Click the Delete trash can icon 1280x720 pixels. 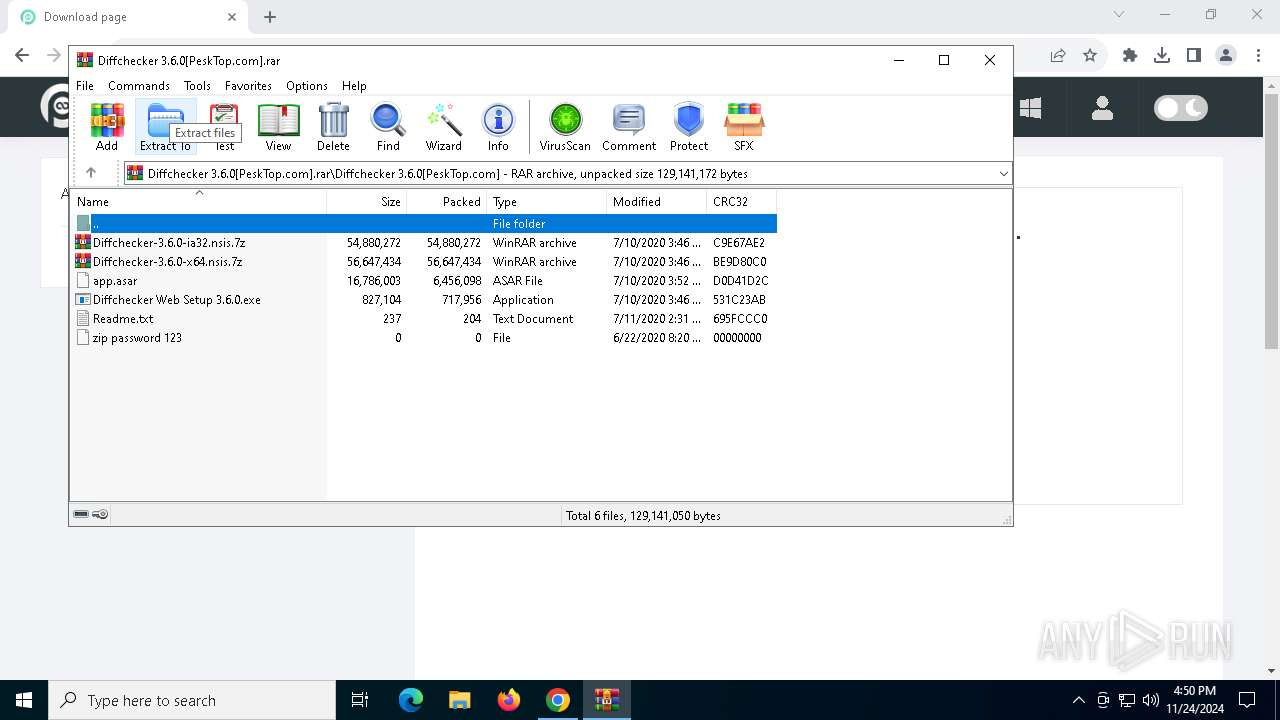click(333, 127)
